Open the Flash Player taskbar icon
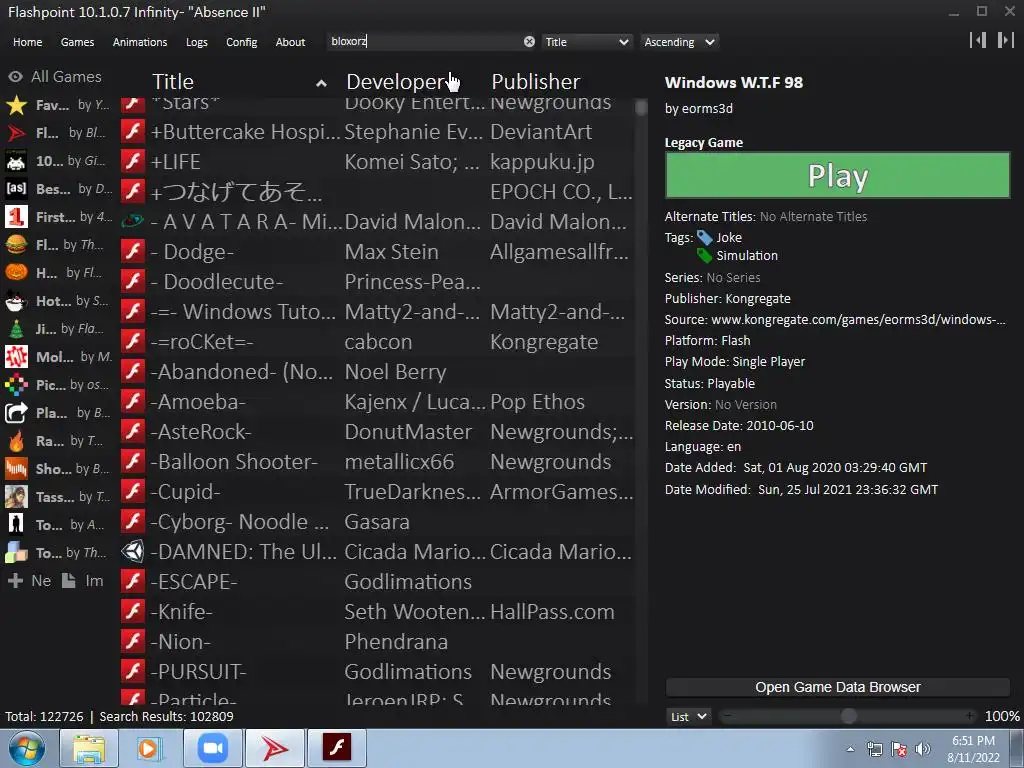1024x768 pixels. 337,748
